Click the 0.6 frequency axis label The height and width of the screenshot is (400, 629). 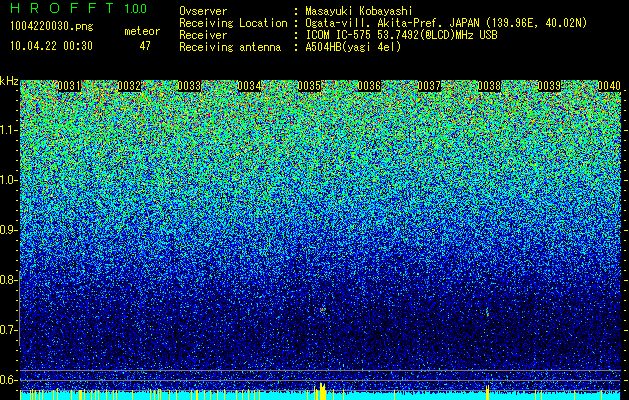(x=8, y=380)
